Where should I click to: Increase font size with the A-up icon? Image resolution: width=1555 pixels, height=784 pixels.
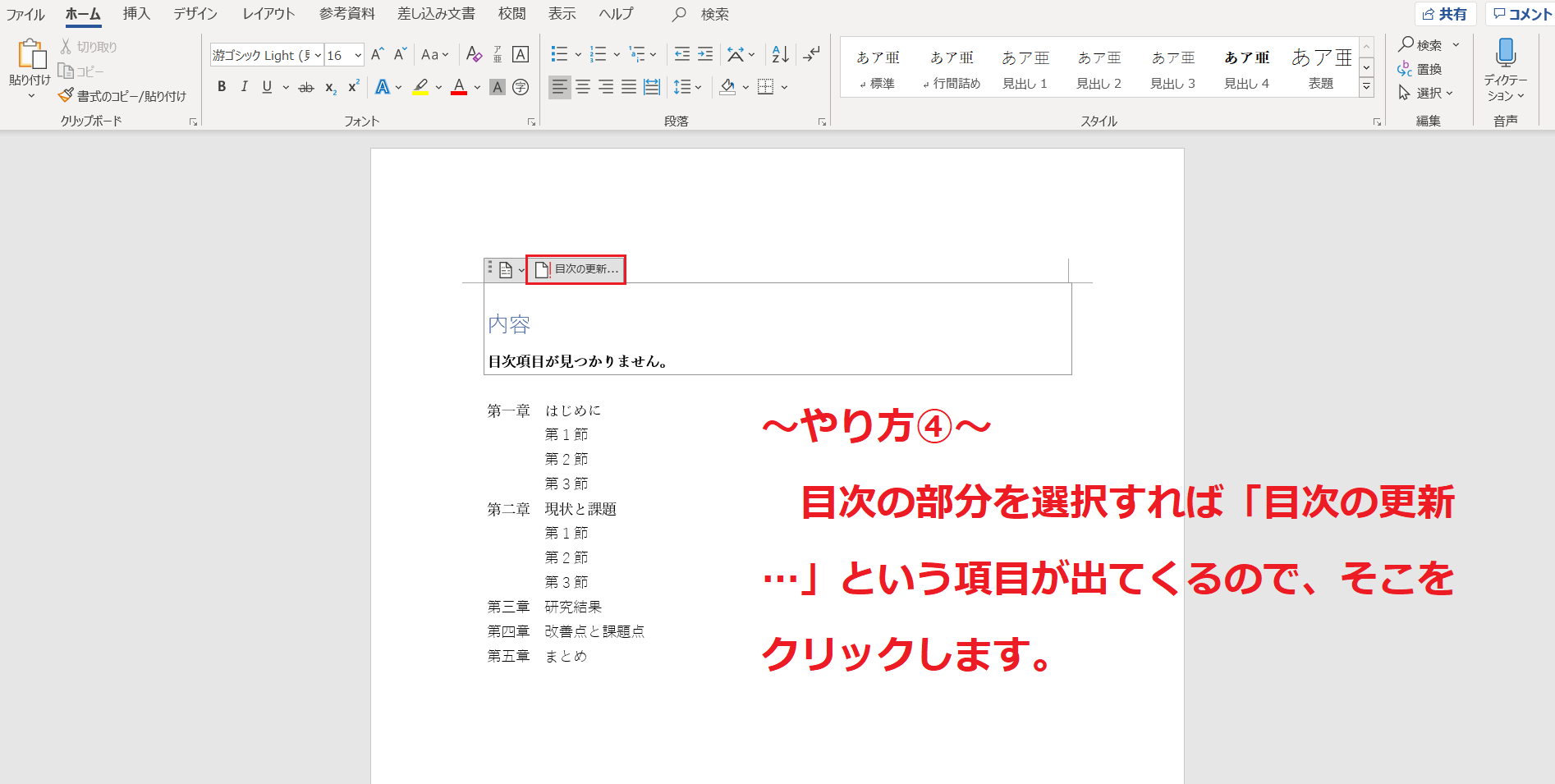377,55
